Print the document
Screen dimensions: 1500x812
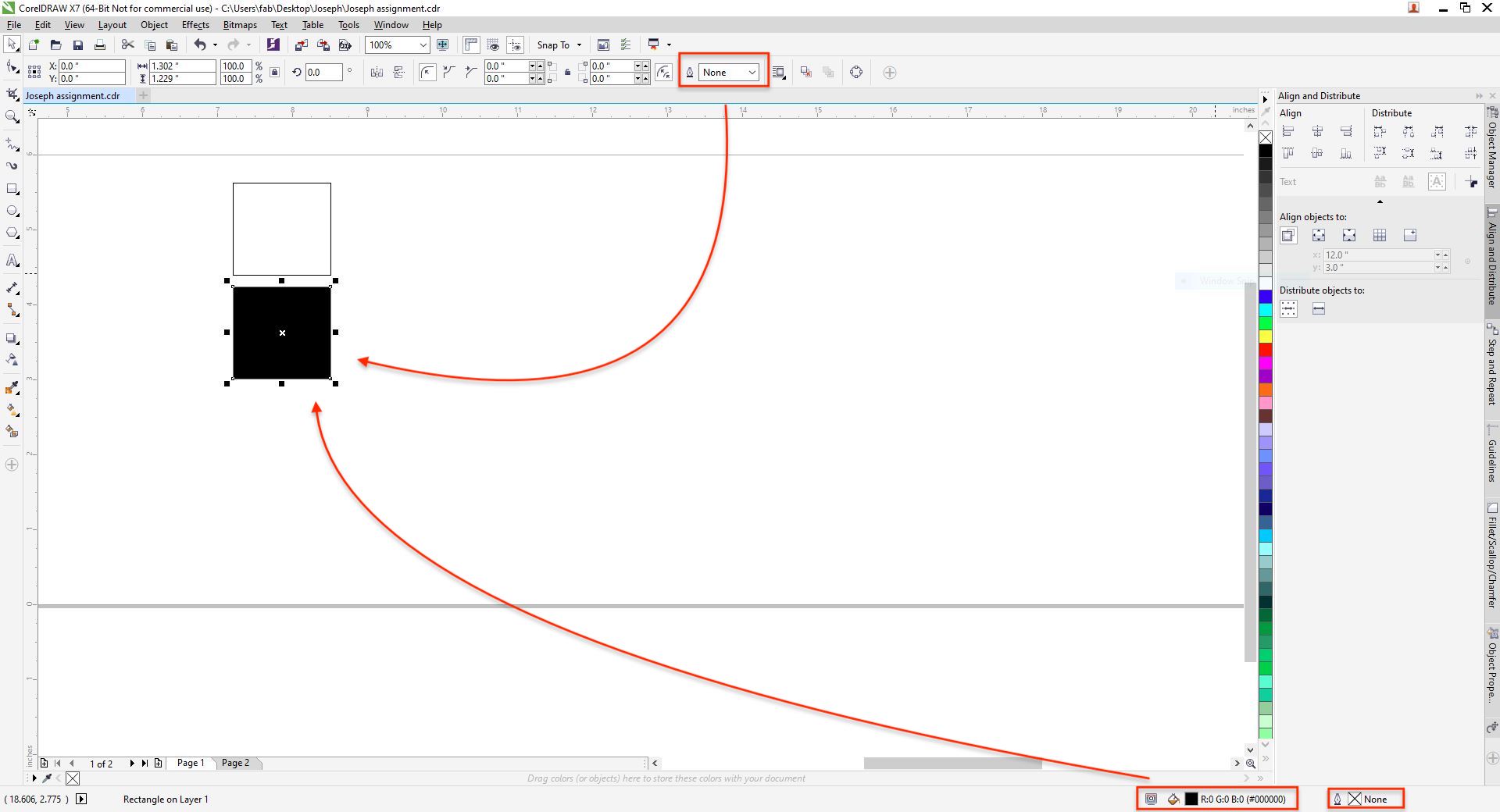coord(100,45)
